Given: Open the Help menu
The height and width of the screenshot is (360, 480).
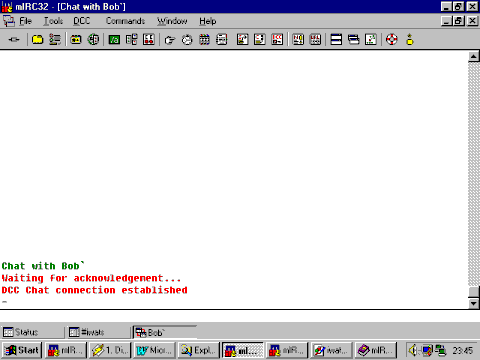Looking at the screenshot, I should (x=208, y=21).
